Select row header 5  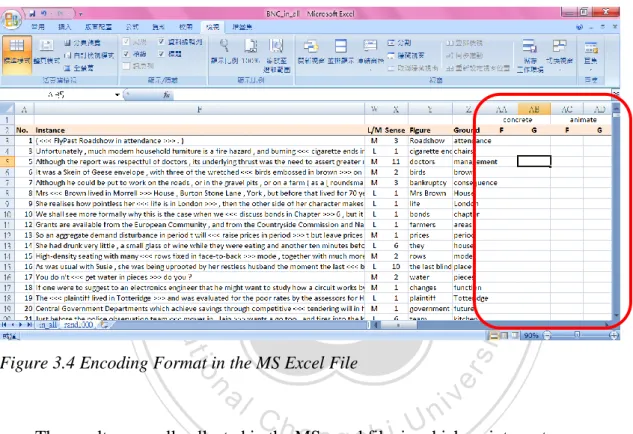click(x=7, y=161)
